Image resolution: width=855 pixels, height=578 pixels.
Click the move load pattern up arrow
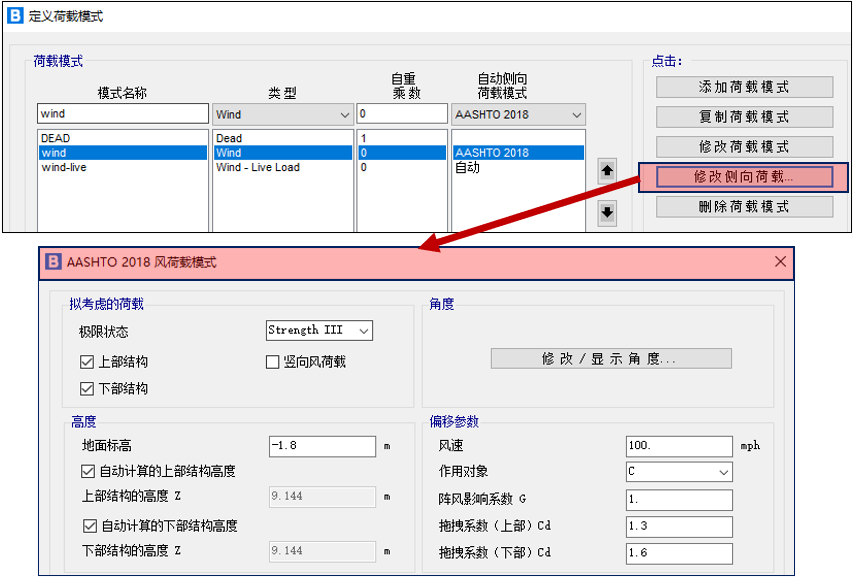(608, 171)
